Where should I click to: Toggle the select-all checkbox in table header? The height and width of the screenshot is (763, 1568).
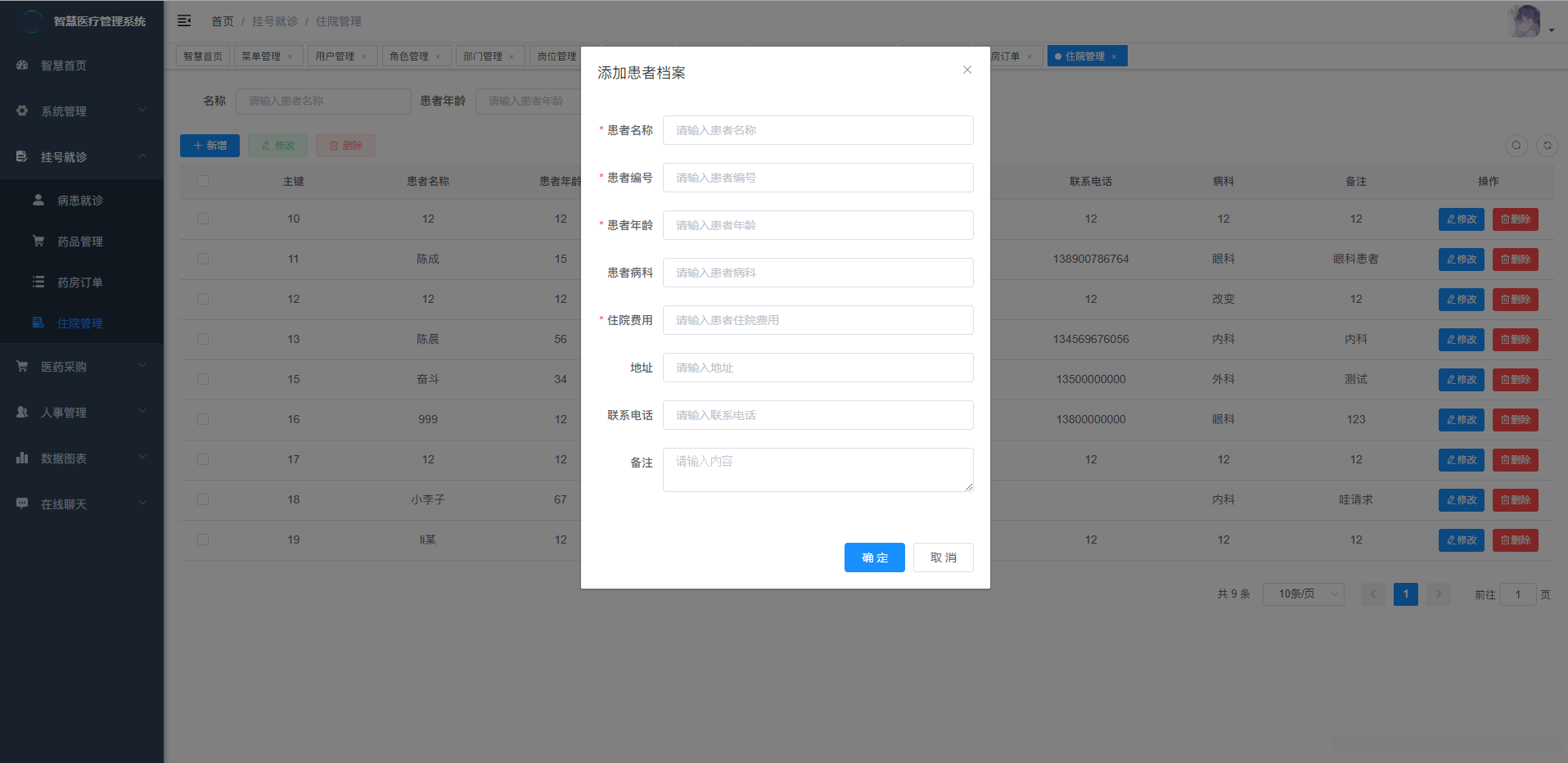202,181
